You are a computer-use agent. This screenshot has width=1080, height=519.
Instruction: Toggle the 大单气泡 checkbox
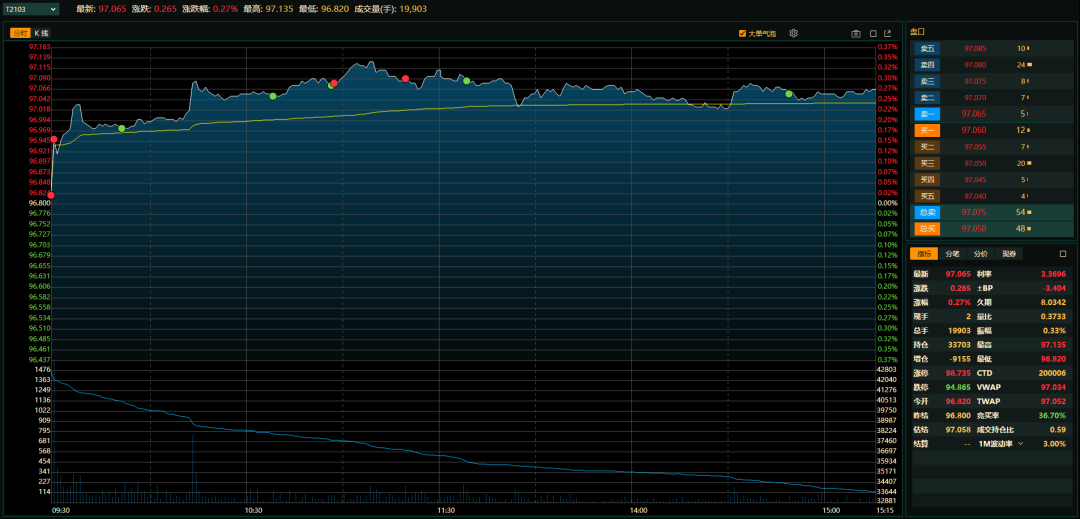[742, 33]
